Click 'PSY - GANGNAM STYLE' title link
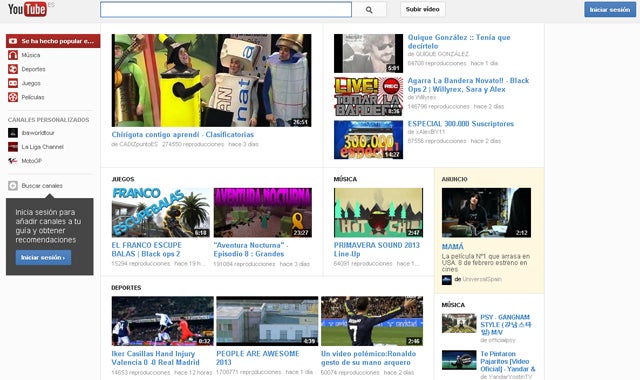This screenshot has width=640, height=380. click(506, 325)
